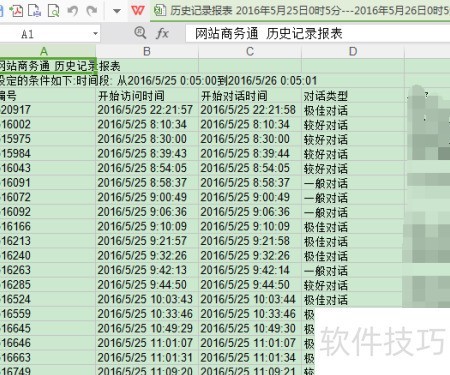Select chat time 2016/5/25 22:21:58
Image resolution: width=450 pixels, height=375 pixels.
(250, 110)
